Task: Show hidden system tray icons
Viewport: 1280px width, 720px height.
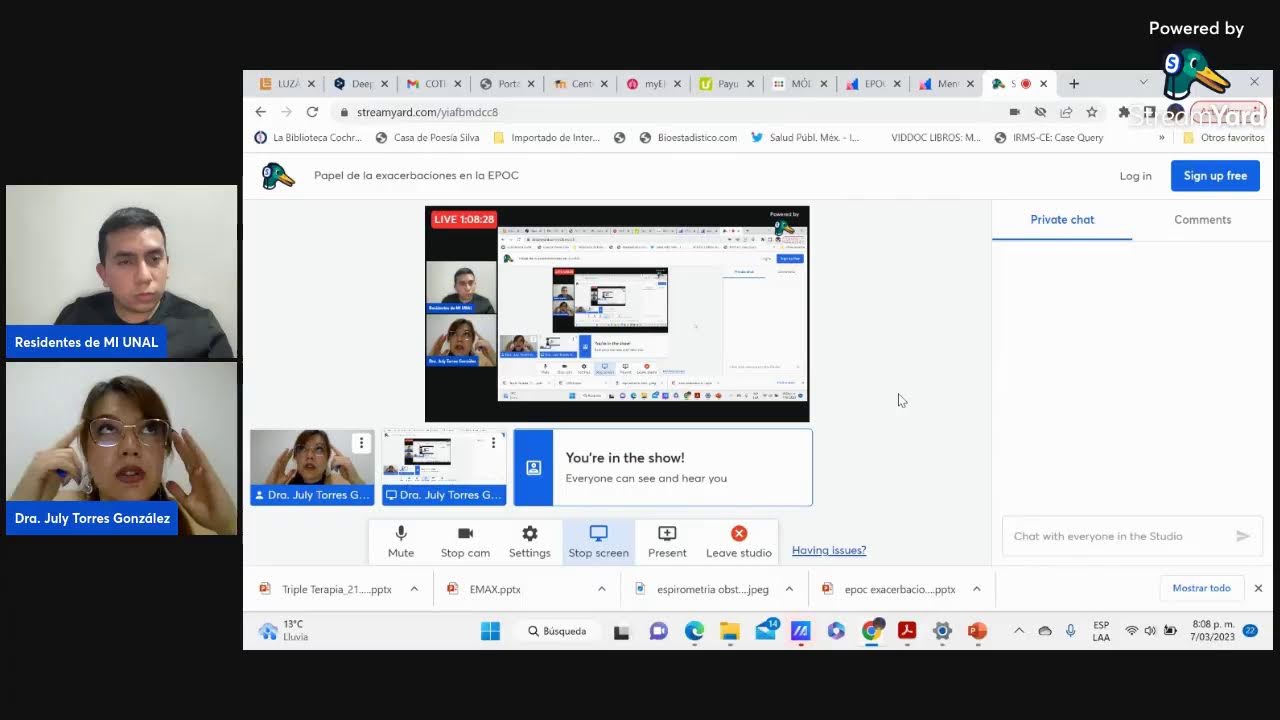Action: point(1019,631)
